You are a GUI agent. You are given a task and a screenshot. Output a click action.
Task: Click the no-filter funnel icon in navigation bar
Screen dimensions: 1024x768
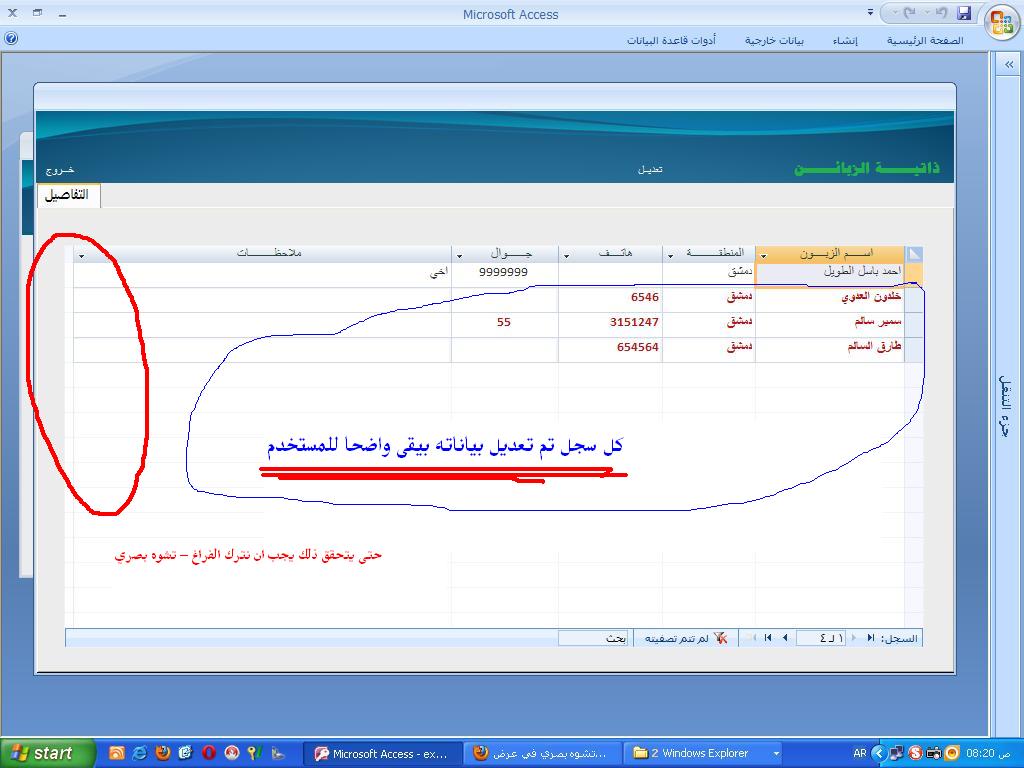[720, 638]
